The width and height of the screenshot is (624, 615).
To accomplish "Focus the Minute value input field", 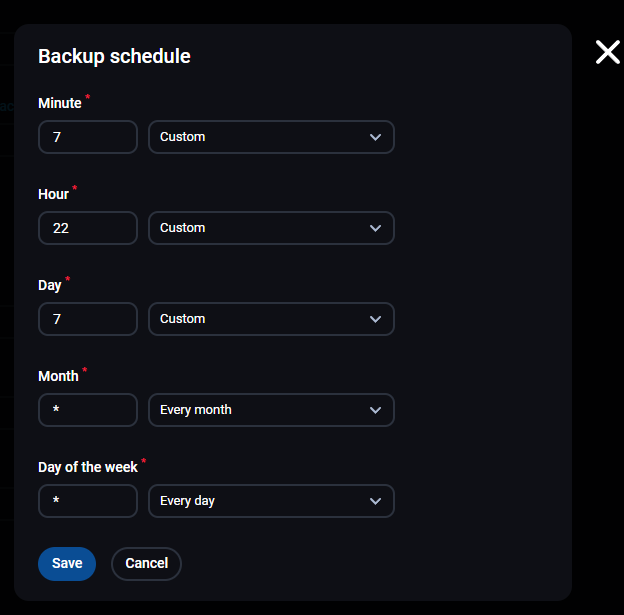I will (x=88, y=137).
